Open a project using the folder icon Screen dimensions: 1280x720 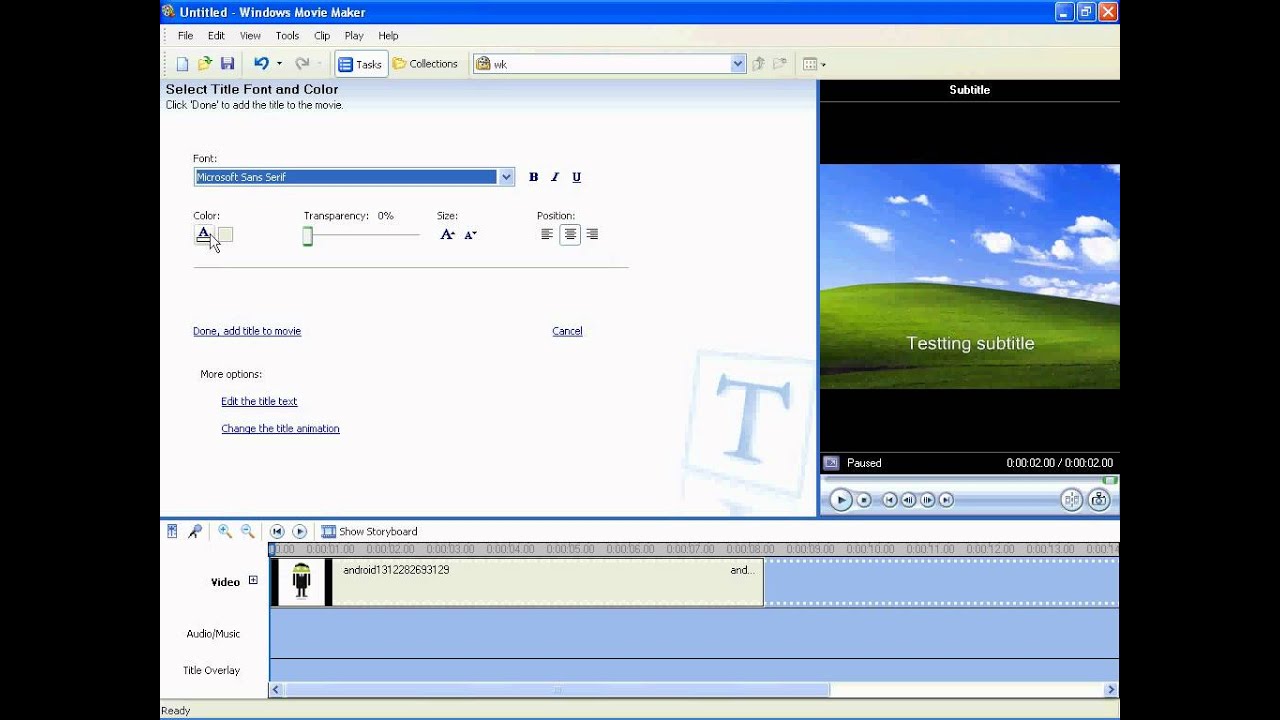tap(205, 64)
